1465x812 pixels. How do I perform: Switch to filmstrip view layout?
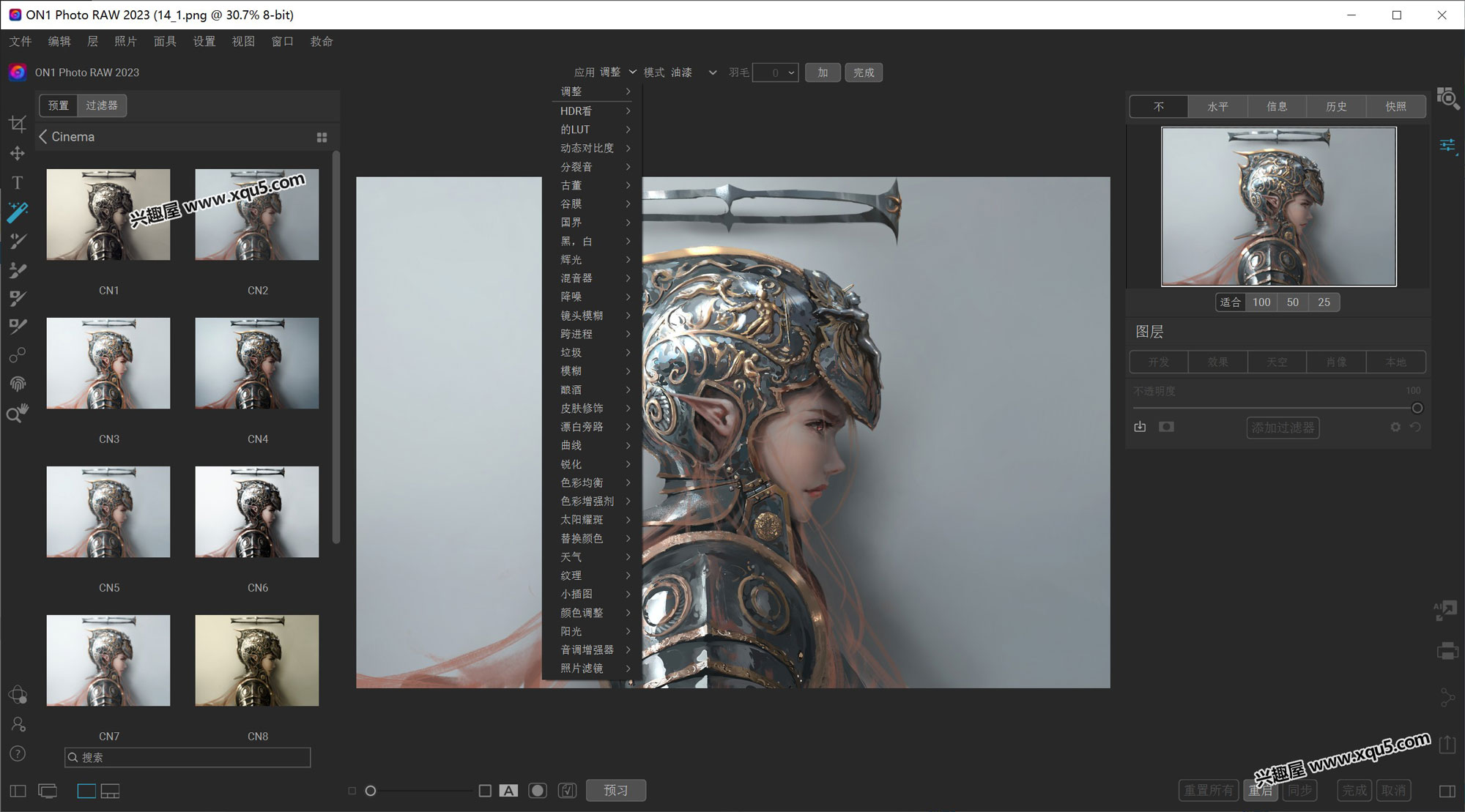[x=110, y=791]
